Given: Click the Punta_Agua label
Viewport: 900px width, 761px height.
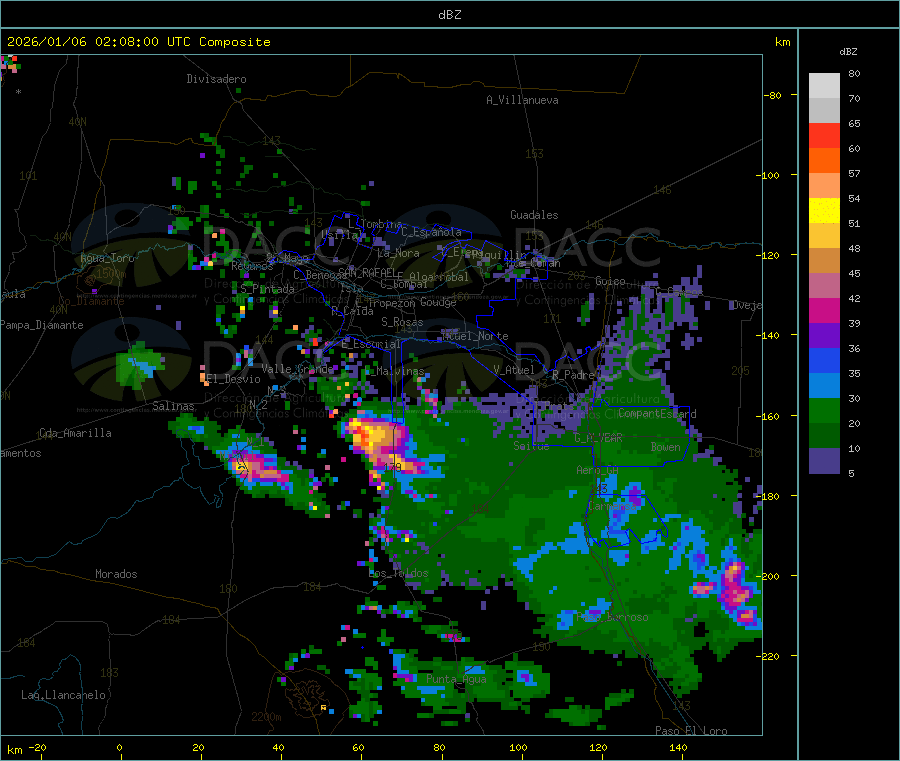Looking at the screenshot, I should (x=456, y=679).
